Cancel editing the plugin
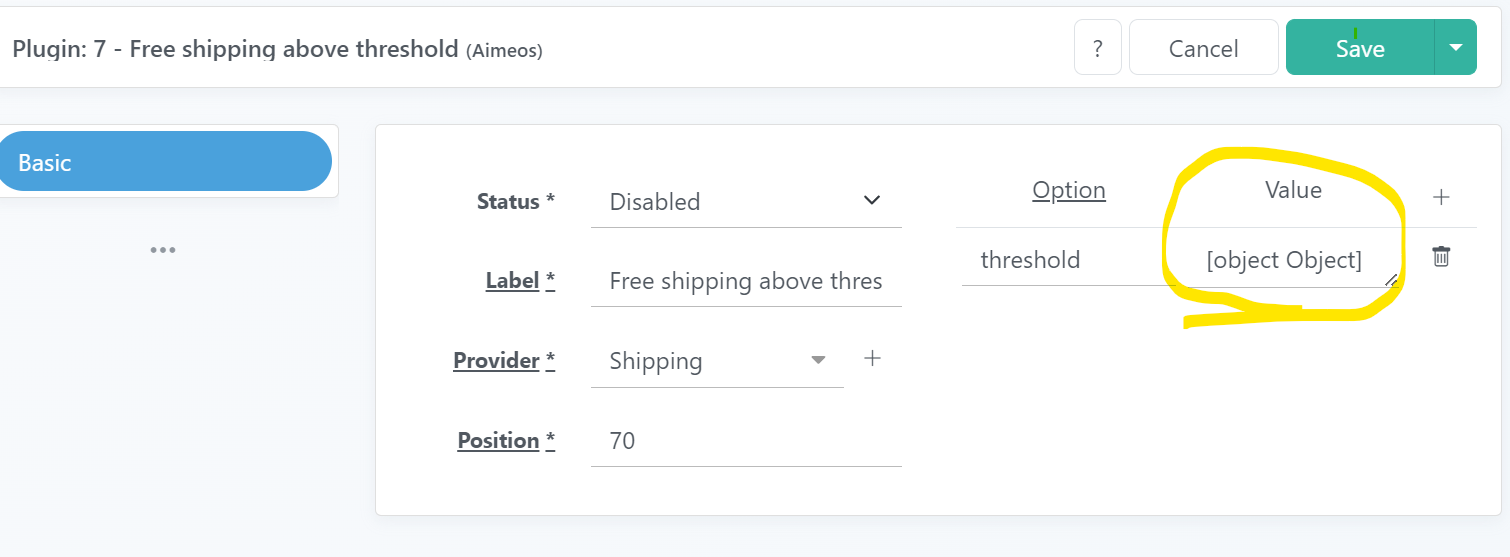The height and width of the screenshot is (557, 1510). tap(1203, 48)
